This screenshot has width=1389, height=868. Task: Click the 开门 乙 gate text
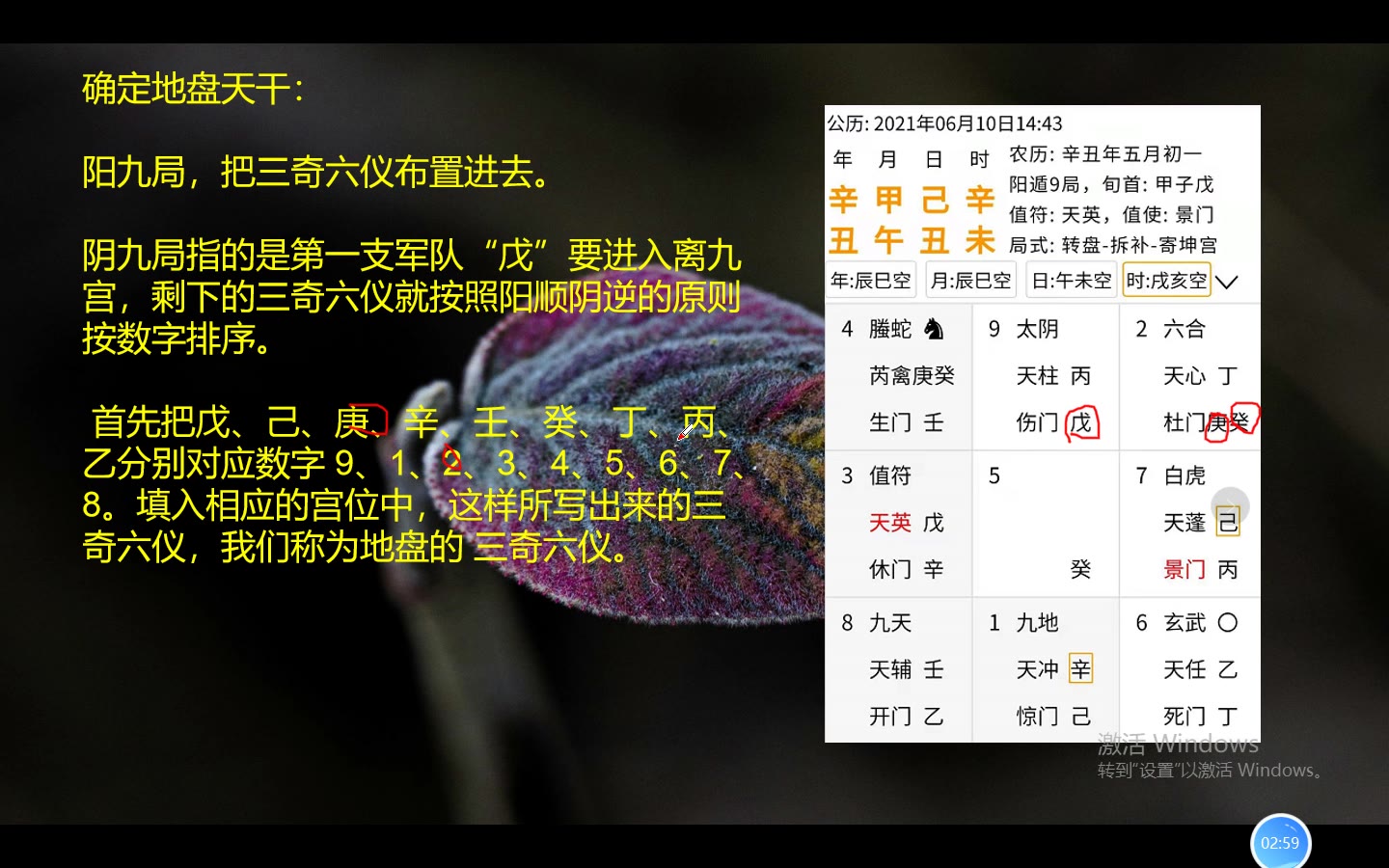pos(907,716)
